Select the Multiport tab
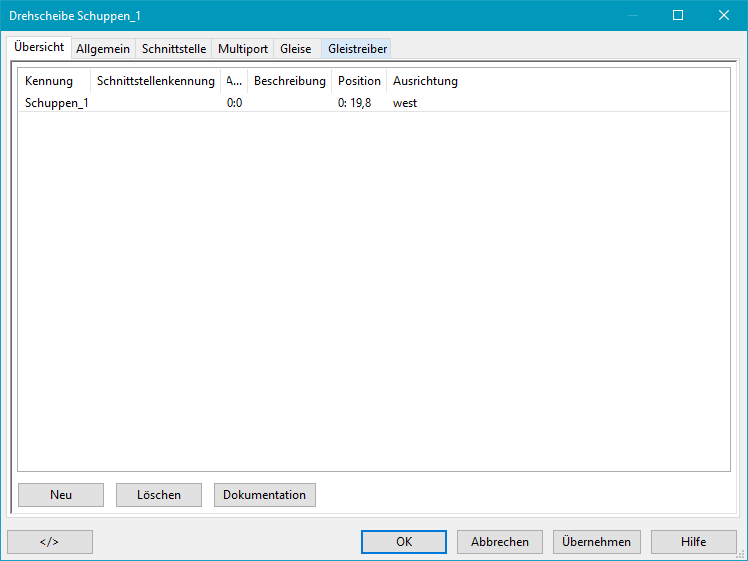Screen dimensions: 748x561 click(x=243, y=48)
